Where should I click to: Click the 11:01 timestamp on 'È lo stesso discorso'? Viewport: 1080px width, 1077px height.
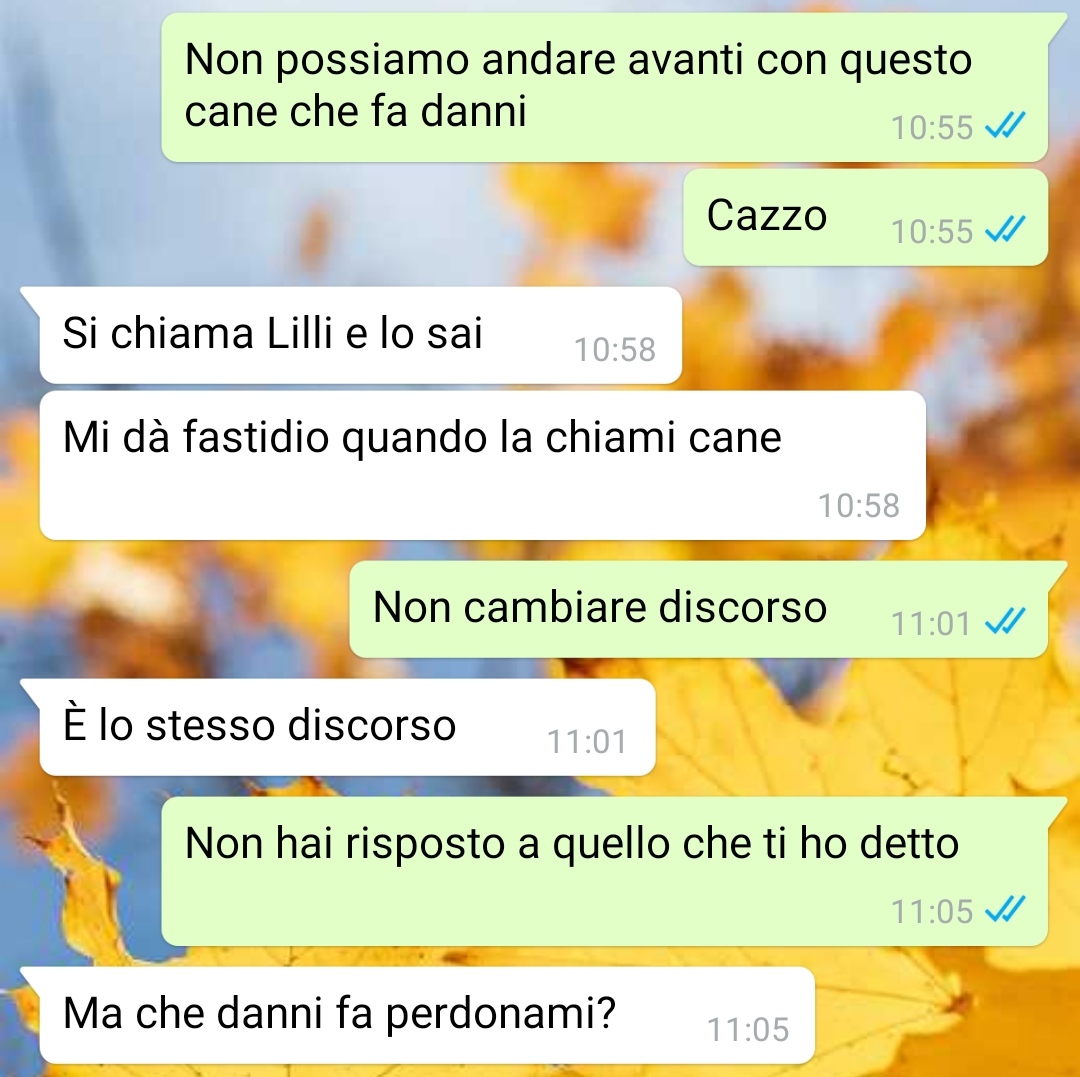click(588, 742)
